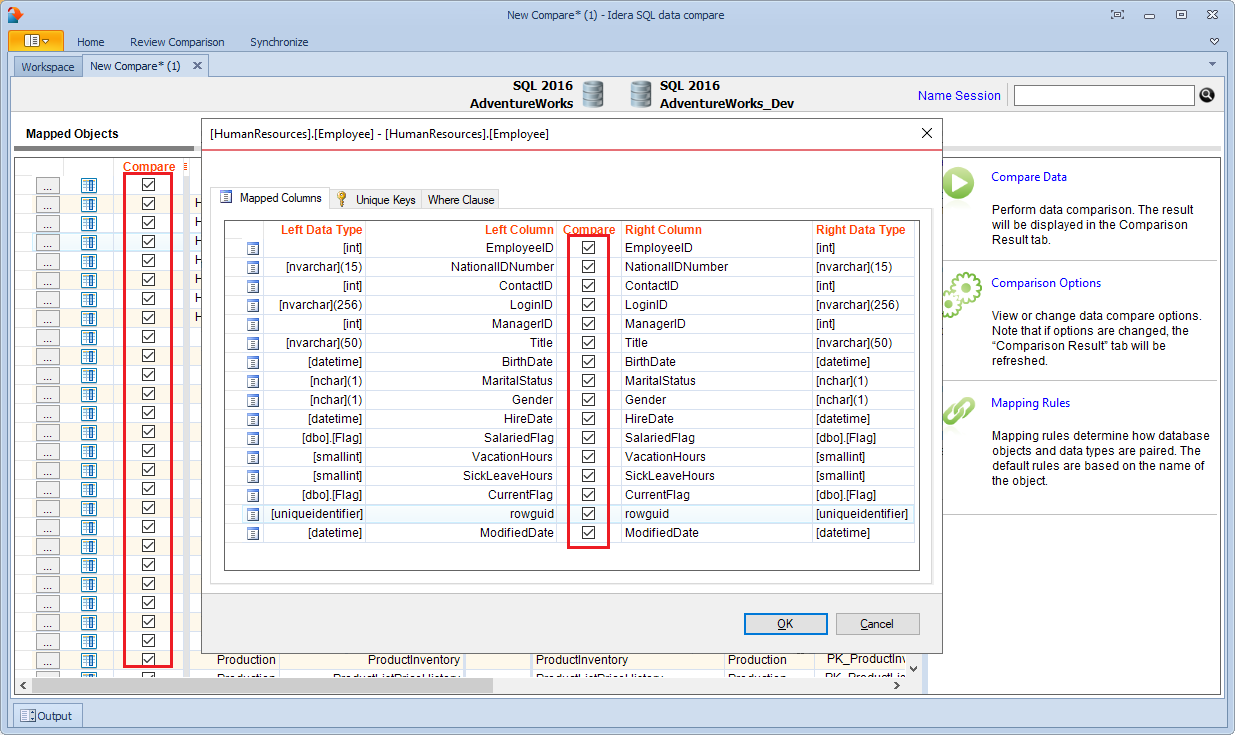Click the VacationHours row column icon

point(253,457)
